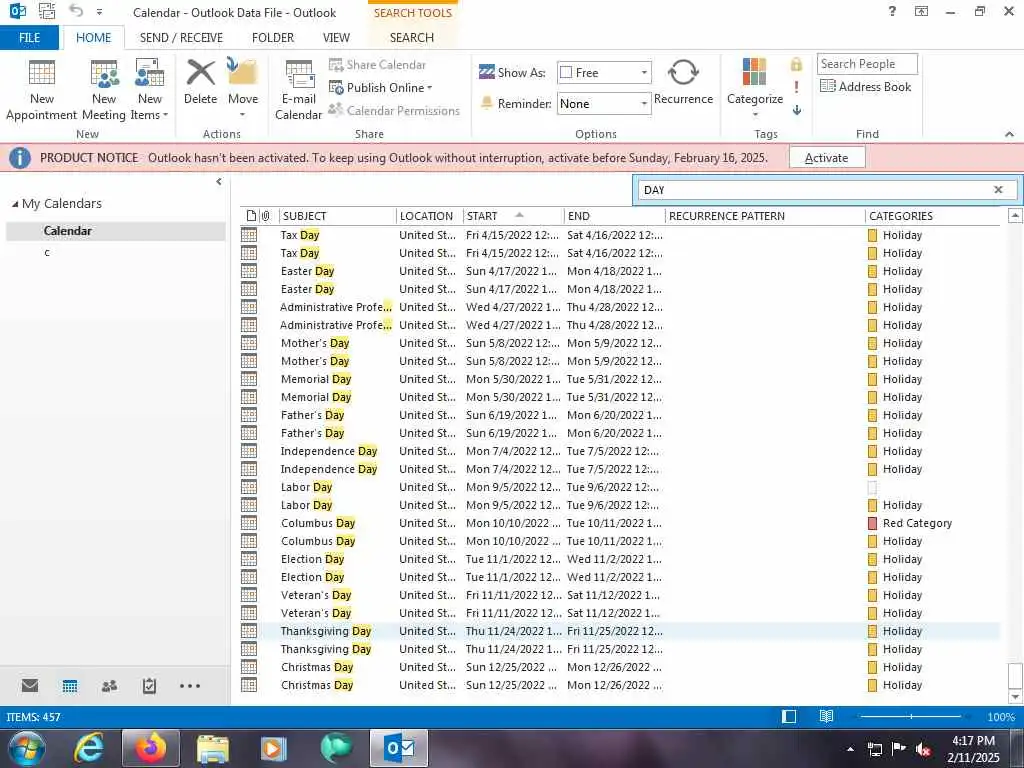
Task: Click the Reading view status bar icon
Action: coord(826,717)
